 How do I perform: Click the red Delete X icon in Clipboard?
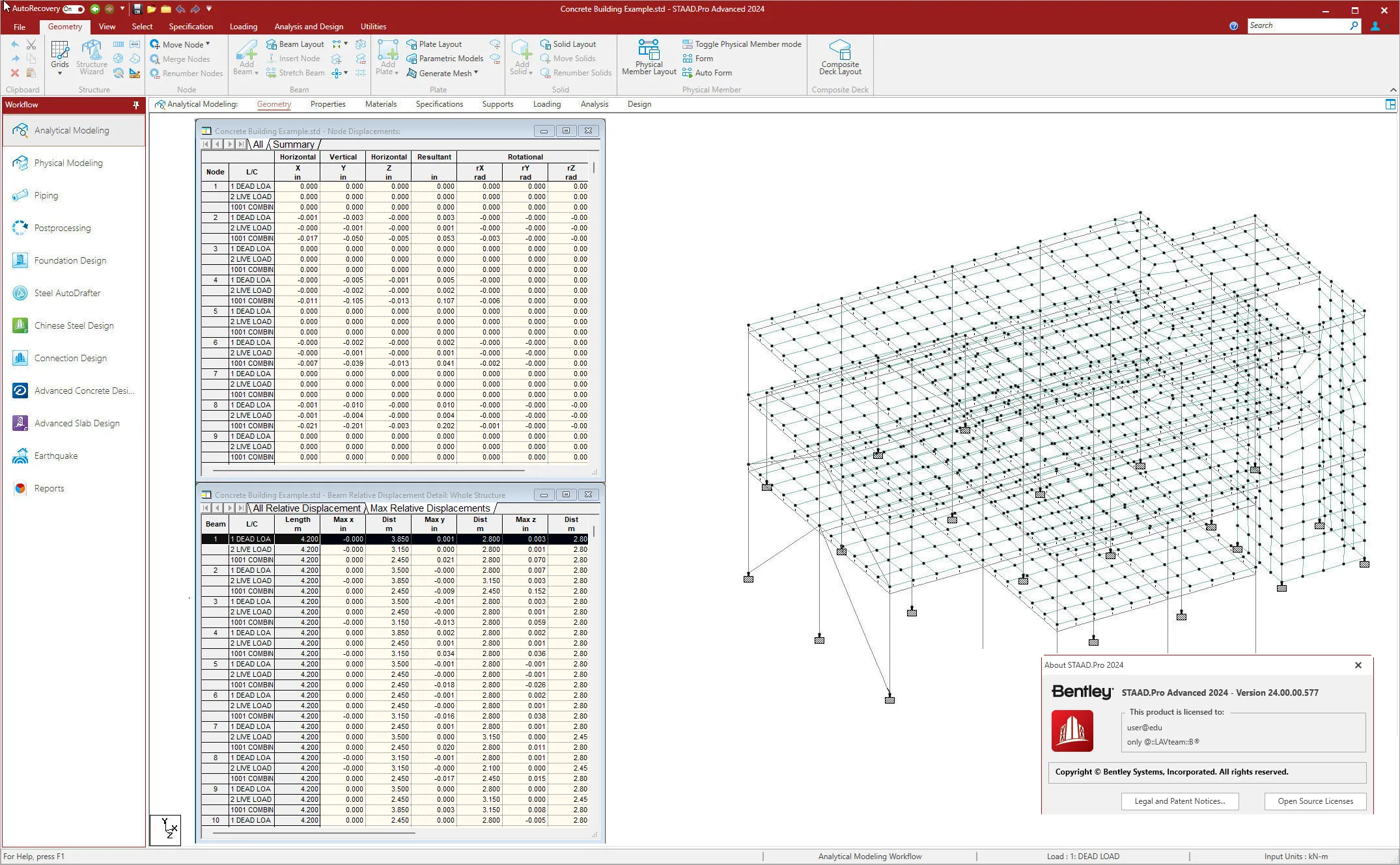pos(14,73)
